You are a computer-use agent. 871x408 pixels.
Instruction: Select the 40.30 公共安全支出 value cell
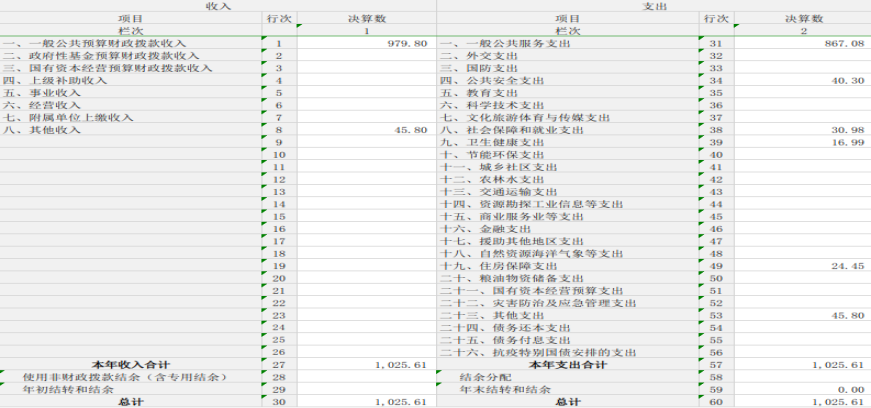[x=803, y=81]
